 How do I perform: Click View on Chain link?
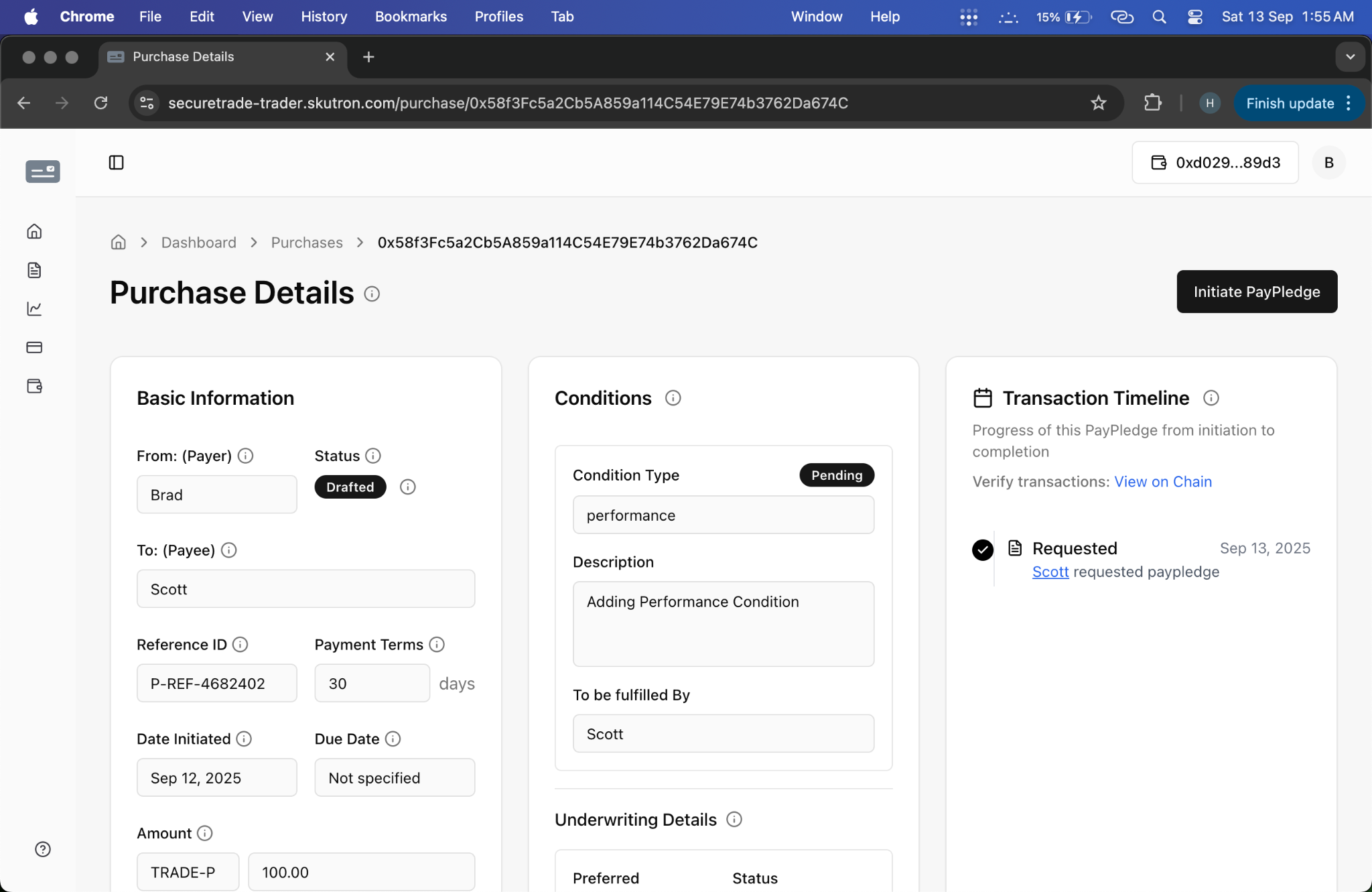pyautogui.click(x=1163, y=481)
